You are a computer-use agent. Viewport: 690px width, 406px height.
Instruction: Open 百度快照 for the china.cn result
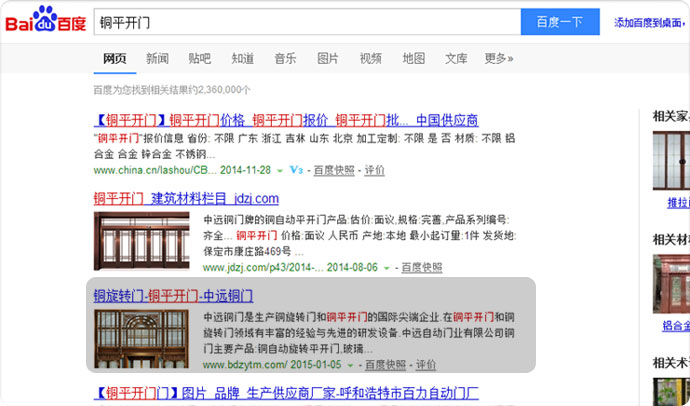(x=334, y=170)
